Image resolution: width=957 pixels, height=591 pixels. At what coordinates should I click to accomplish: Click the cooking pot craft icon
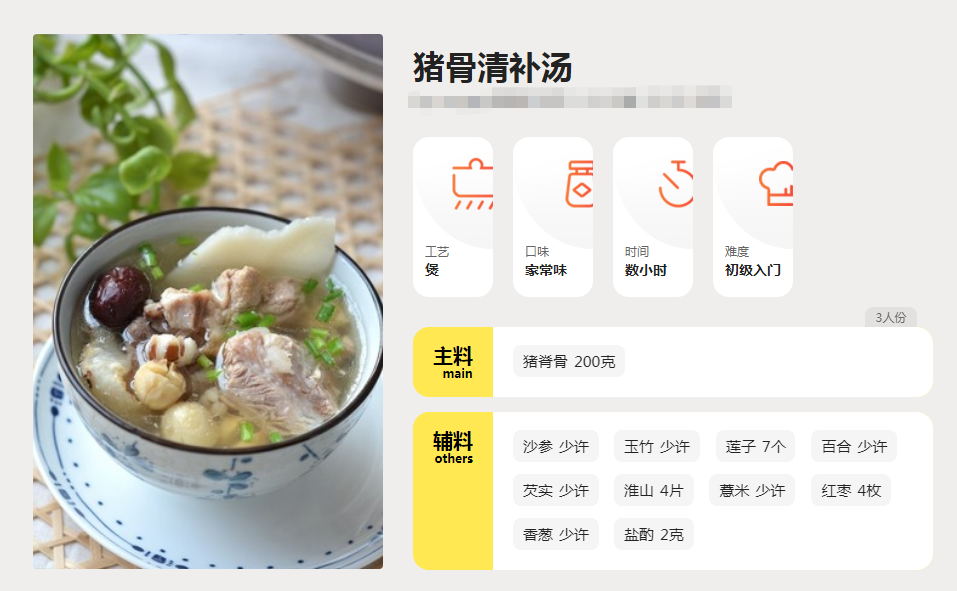[472, 184]
